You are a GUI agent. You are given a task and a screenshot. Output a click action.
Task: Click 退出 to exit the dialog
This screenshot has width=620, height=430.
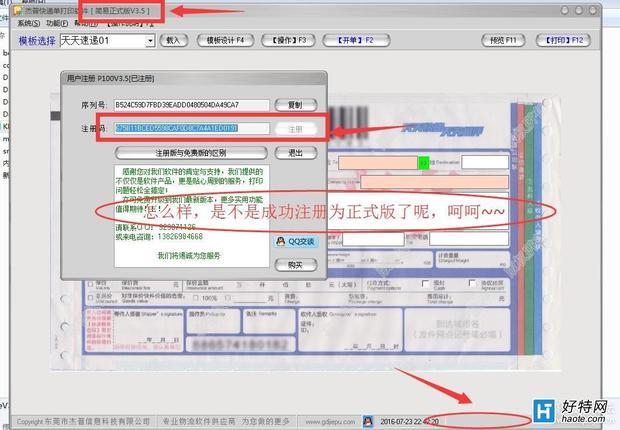point(296,153)
